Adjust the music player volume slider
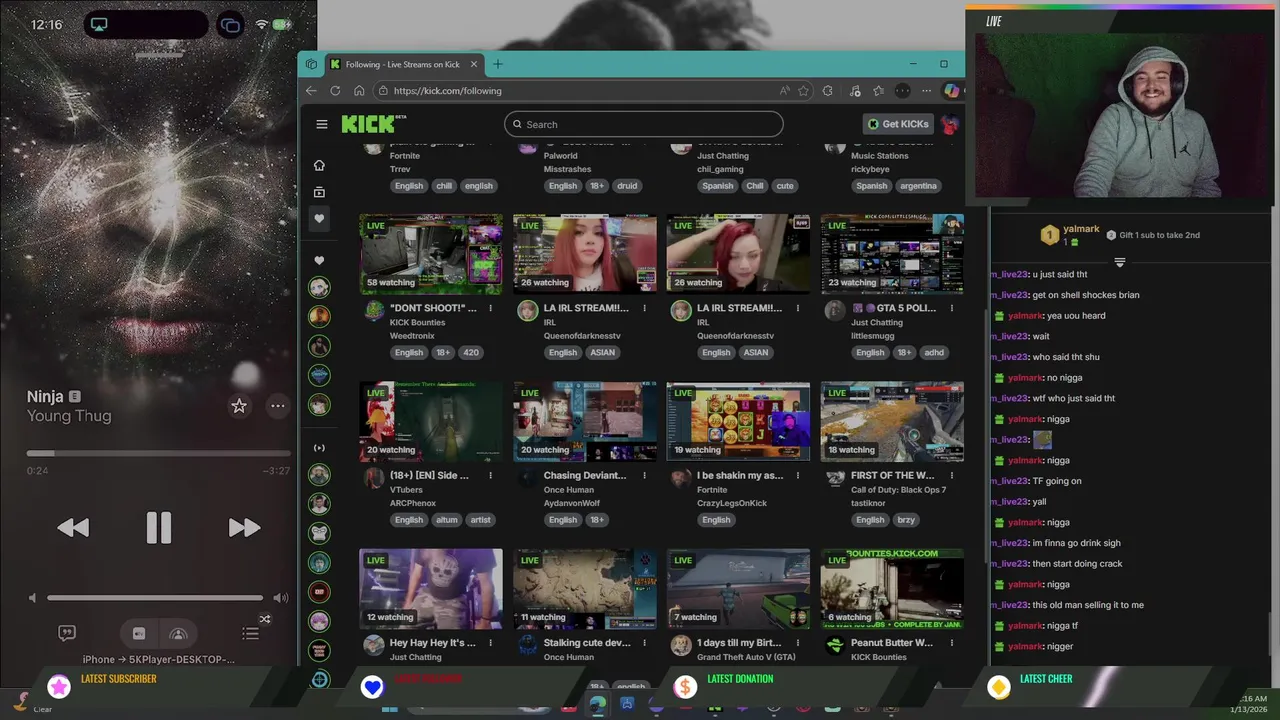This screenshot has width=1280, height=720. pyautogui.click(x=155, y=598)
